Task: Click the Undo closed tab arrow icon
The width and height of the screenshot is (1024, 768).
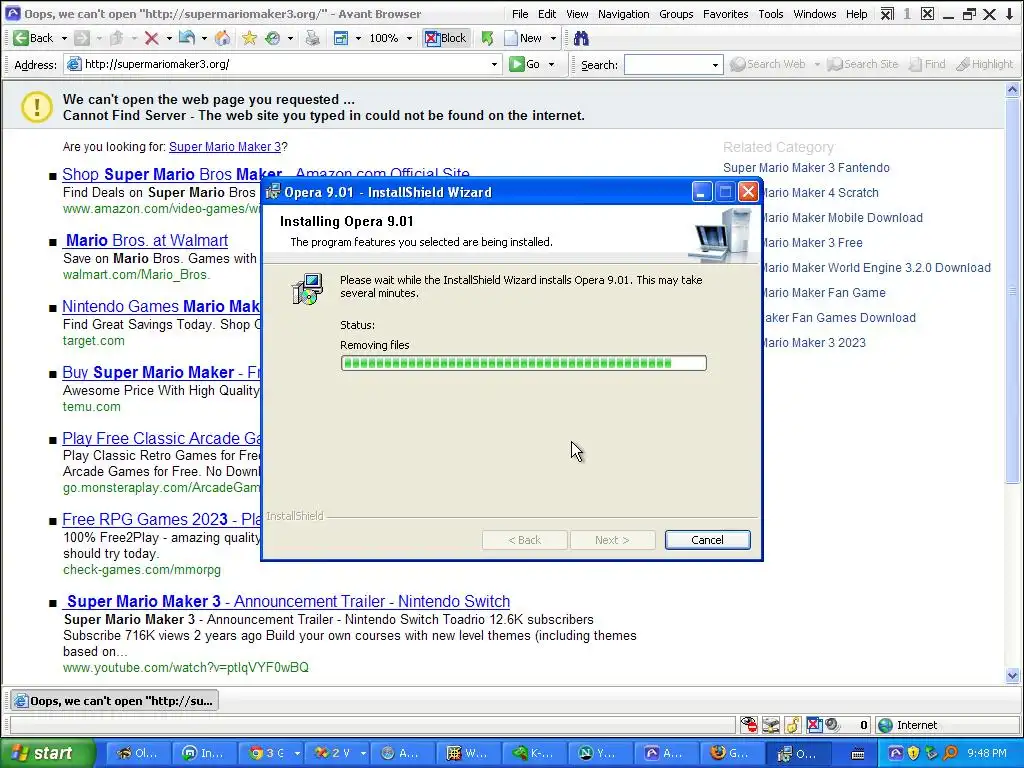Action: (x=186, y=39)
